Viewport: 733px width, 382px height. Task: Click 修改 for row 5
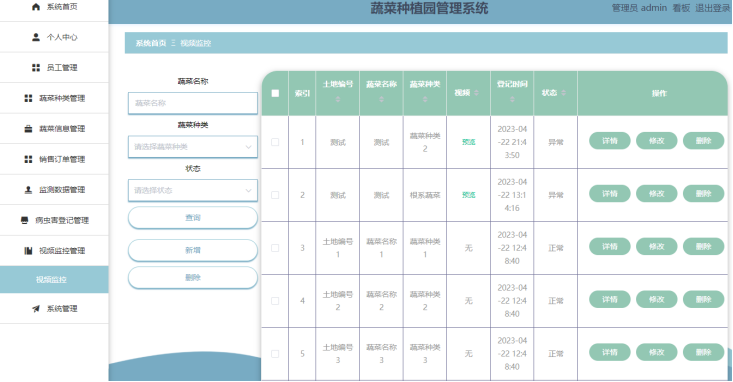click(x=656, y=352)
